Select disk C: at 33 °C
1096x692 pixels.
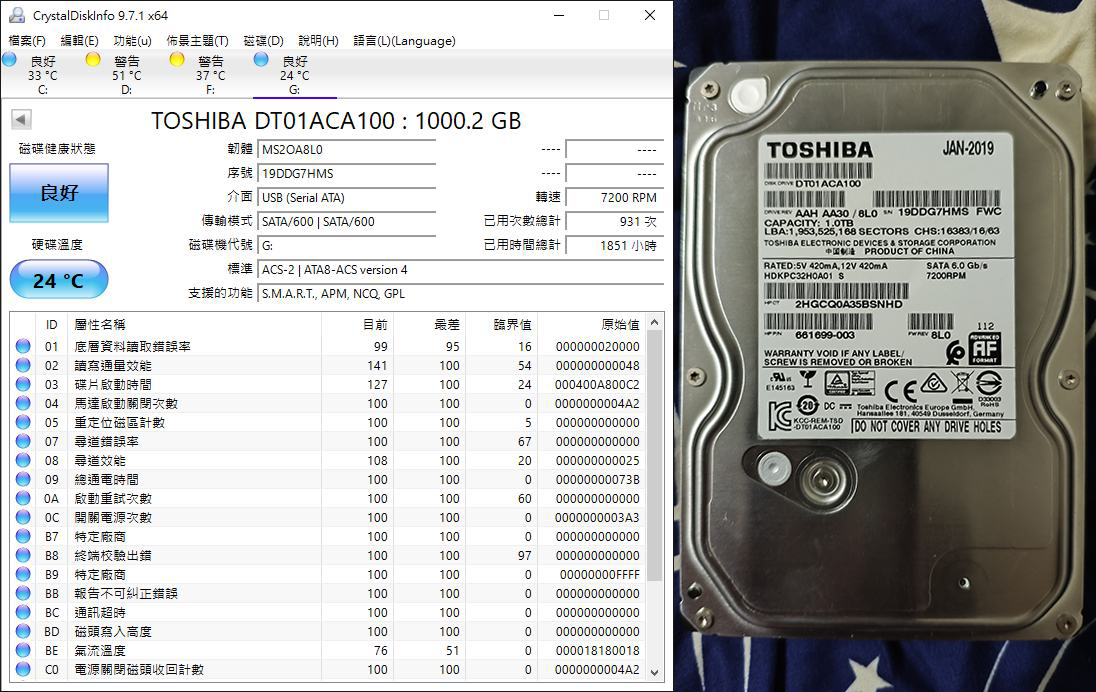coord(43,75)
